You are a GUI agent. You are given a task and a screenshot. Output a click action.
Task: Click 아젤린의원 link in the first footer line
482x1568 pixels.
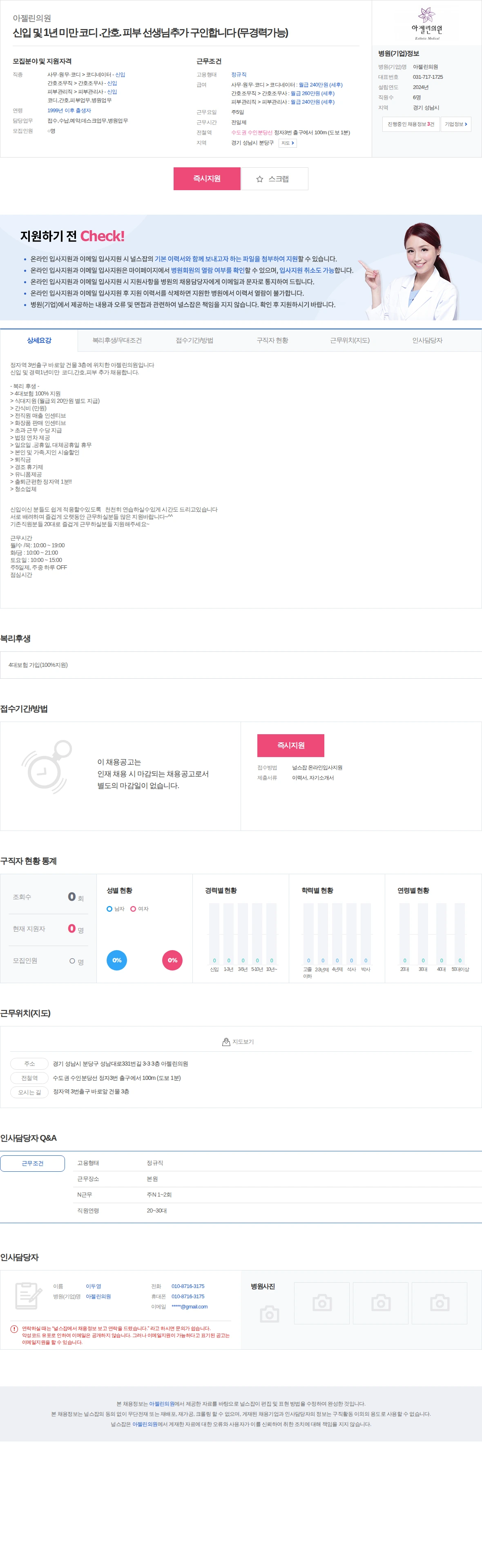point(162,1404)
